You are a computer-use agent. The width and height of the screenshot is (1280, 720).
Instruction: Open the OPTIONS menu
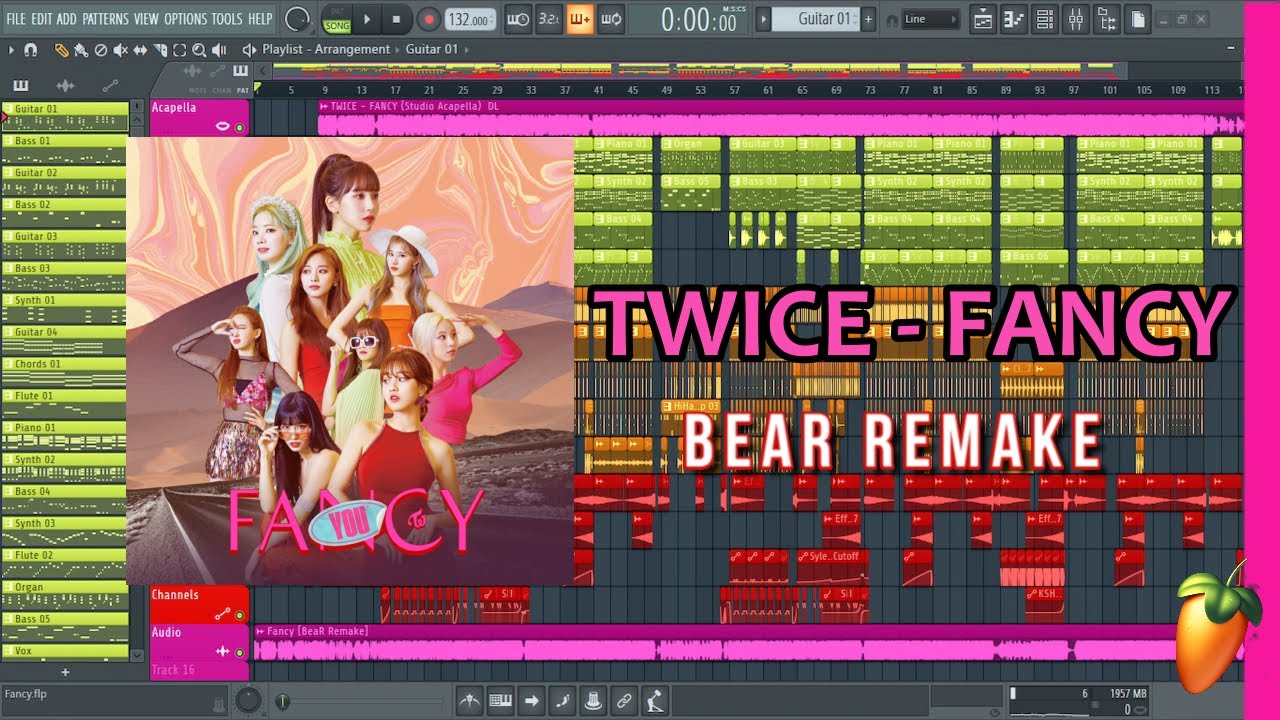tap(185, 19)
